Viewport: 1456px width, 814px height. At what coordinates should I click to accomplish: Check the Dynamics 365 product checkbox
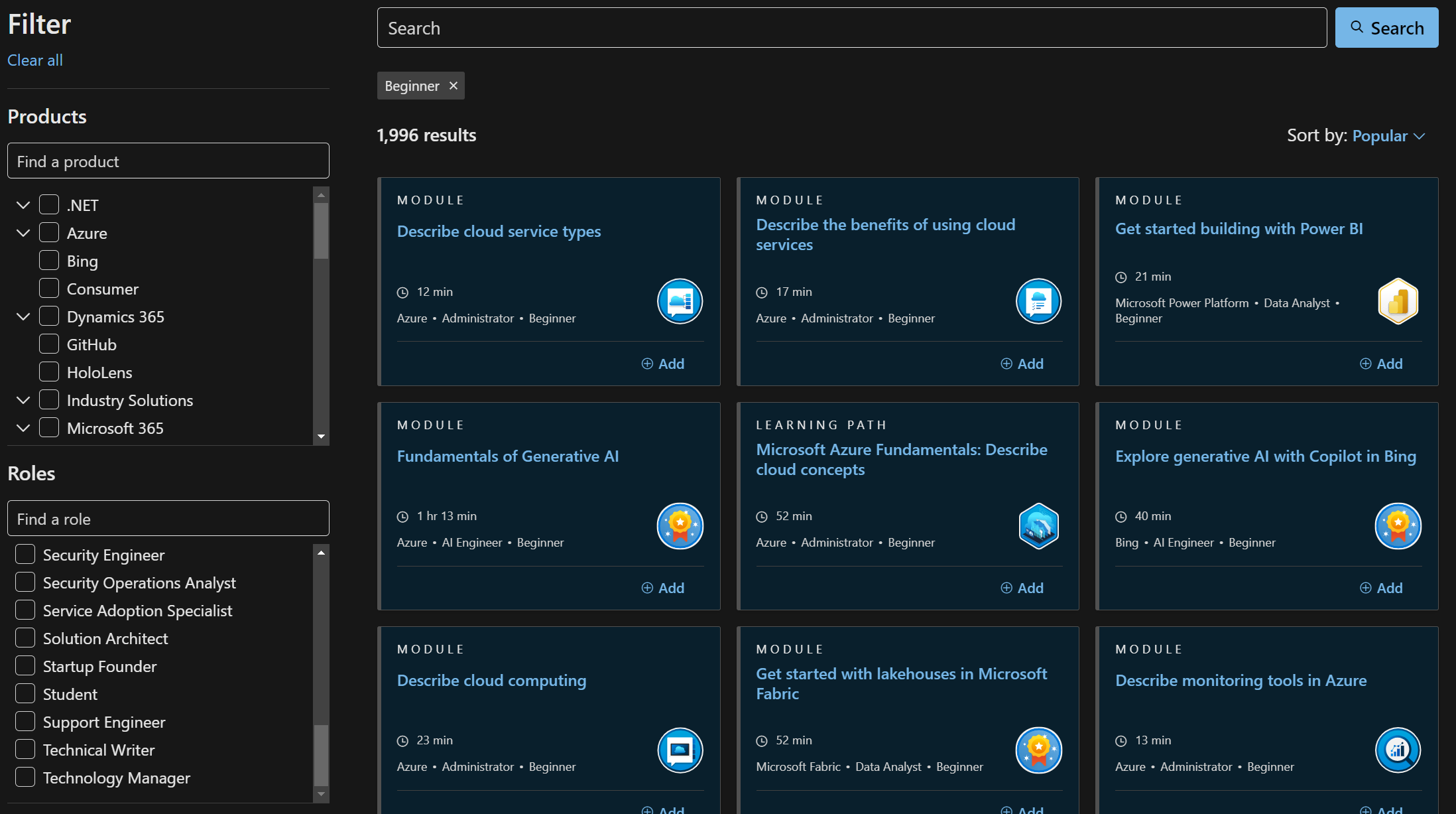tap(49, 316)
